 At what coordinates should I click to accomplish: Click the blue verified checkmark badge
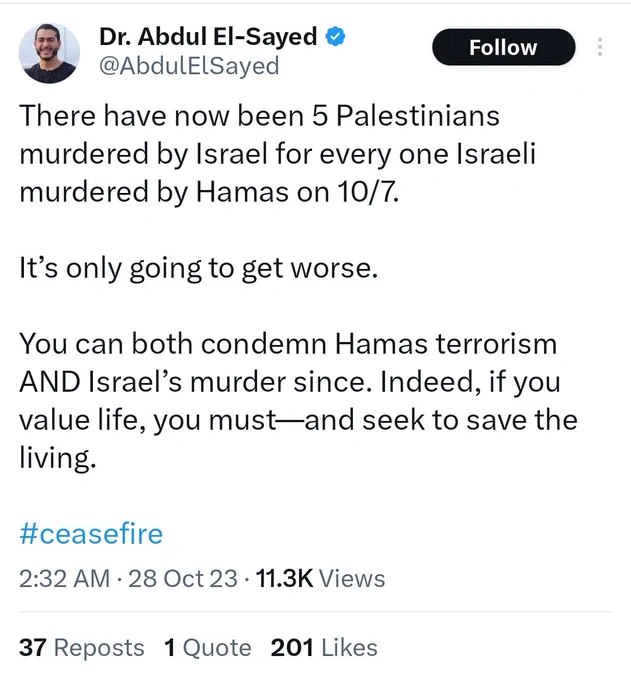(x=335, y=36)
